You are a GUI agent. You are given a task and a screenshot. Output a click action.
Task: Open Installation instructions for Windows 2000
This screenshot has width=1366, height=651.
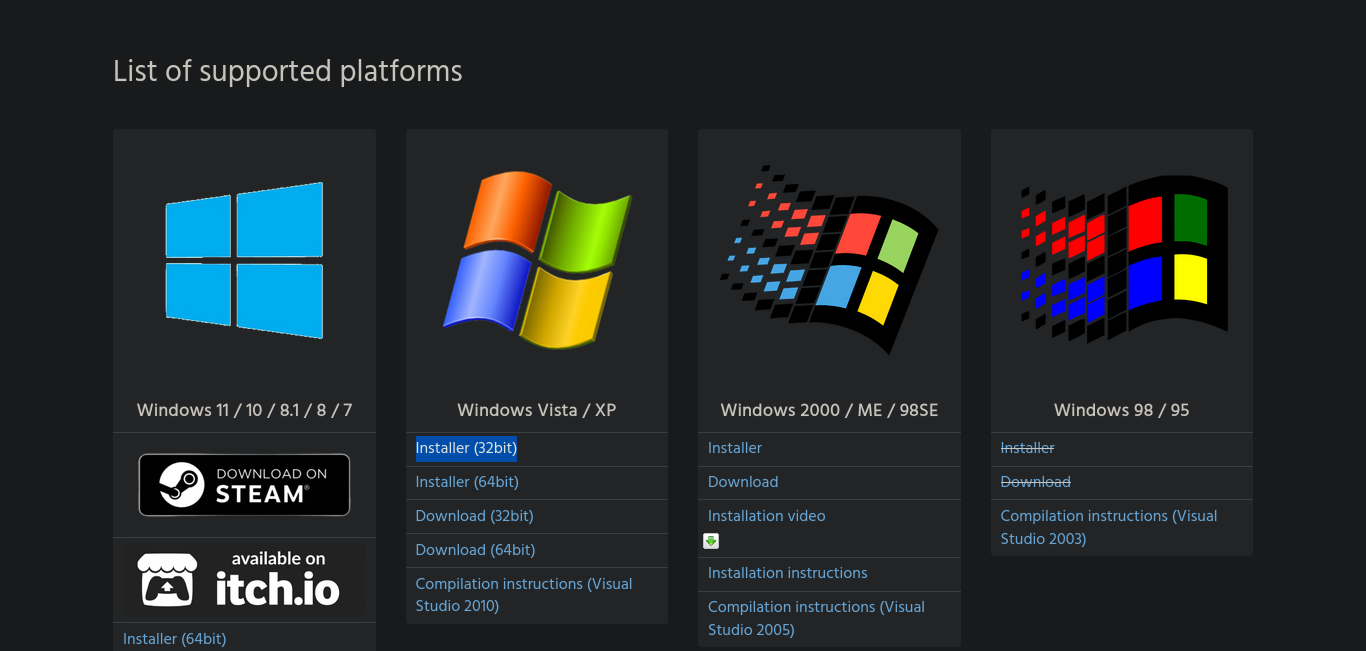click(787, 573)
